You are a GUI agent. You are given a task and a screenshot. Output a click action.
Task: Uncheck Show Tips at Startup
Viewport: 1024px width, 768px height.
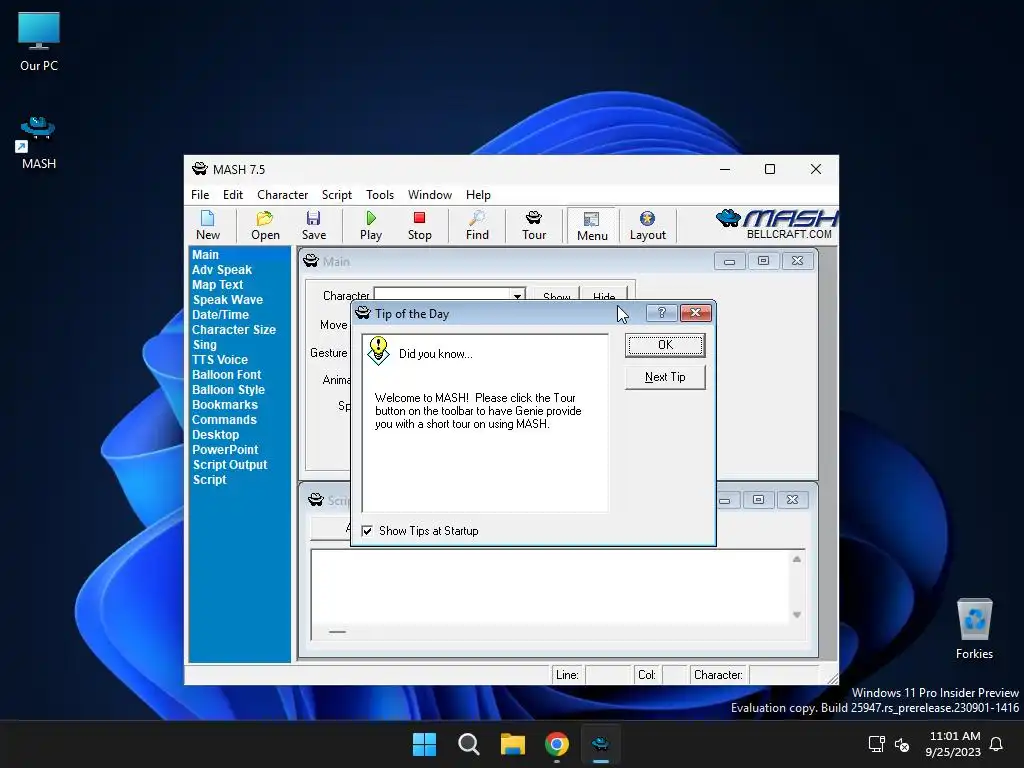pyautogui.click(x=368, y=531)
